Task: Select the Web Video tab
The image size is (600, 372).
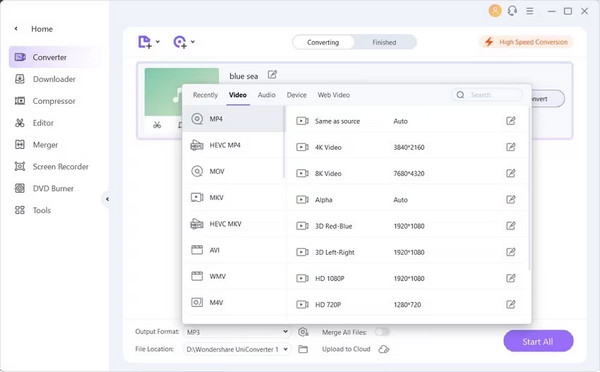Action: [x=334, y=95]
